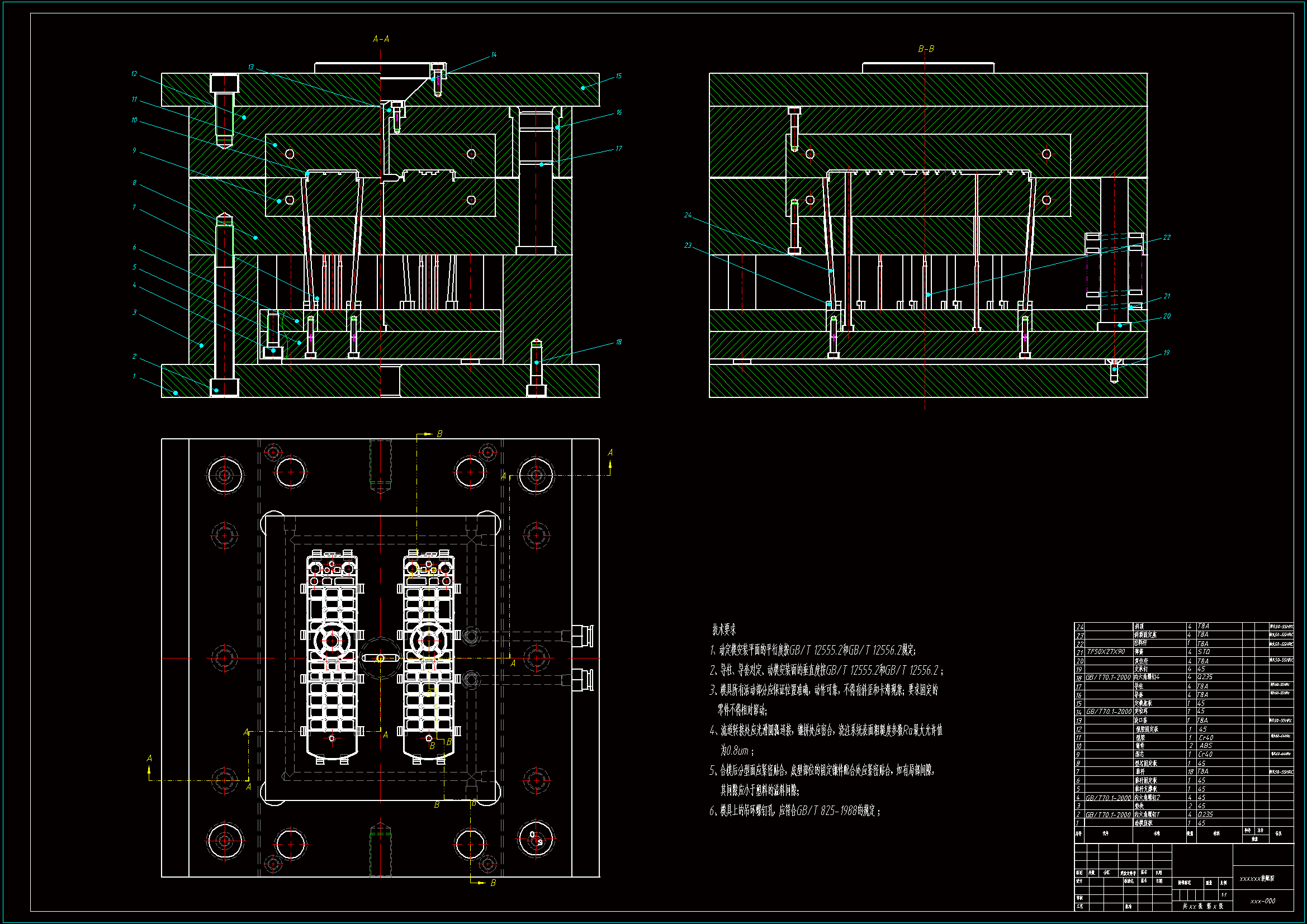Click the XXXXXX装配图 title block name

[1257, 879]
